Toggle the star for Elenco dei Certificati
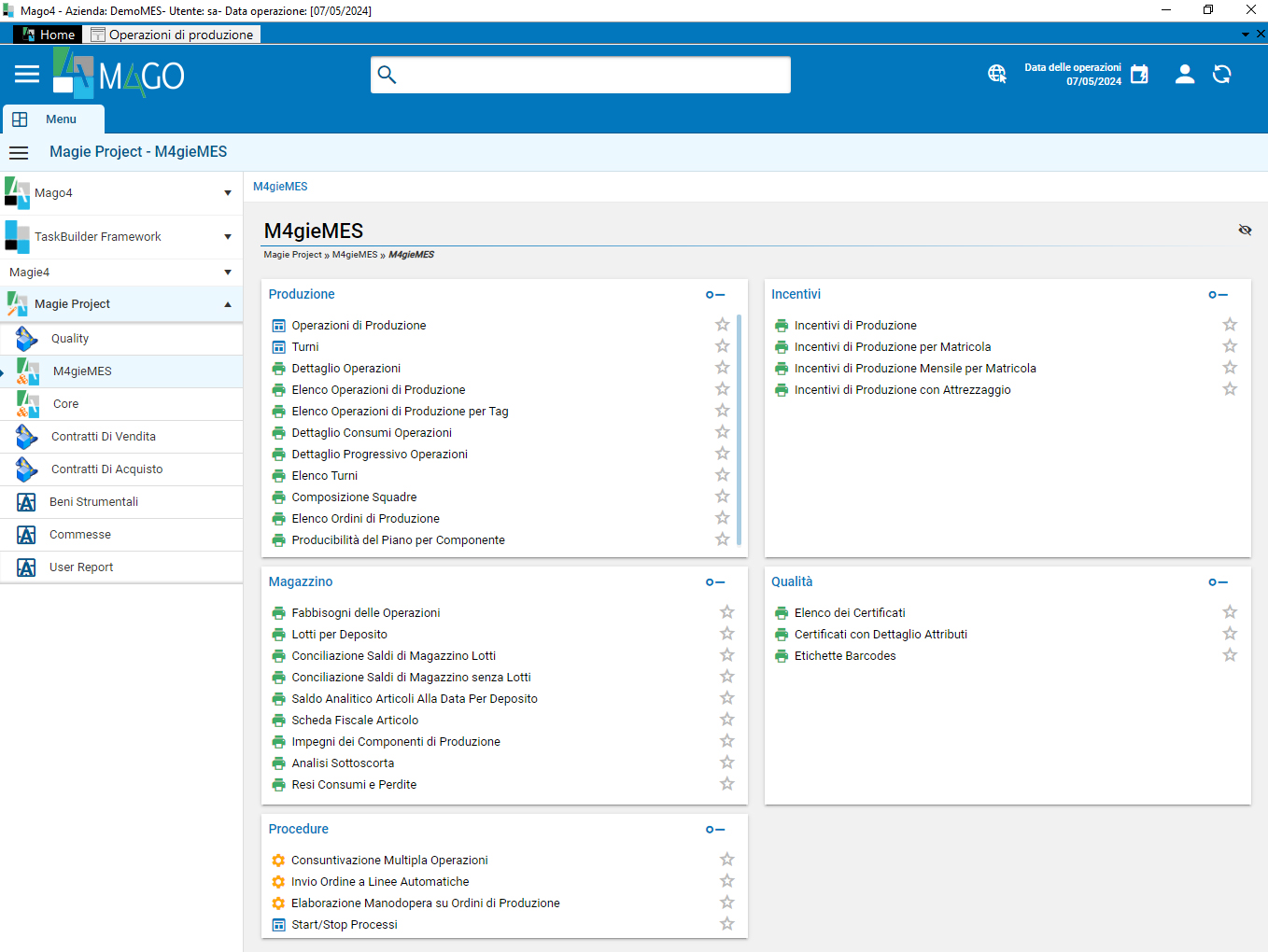 tap(1230, 612)
